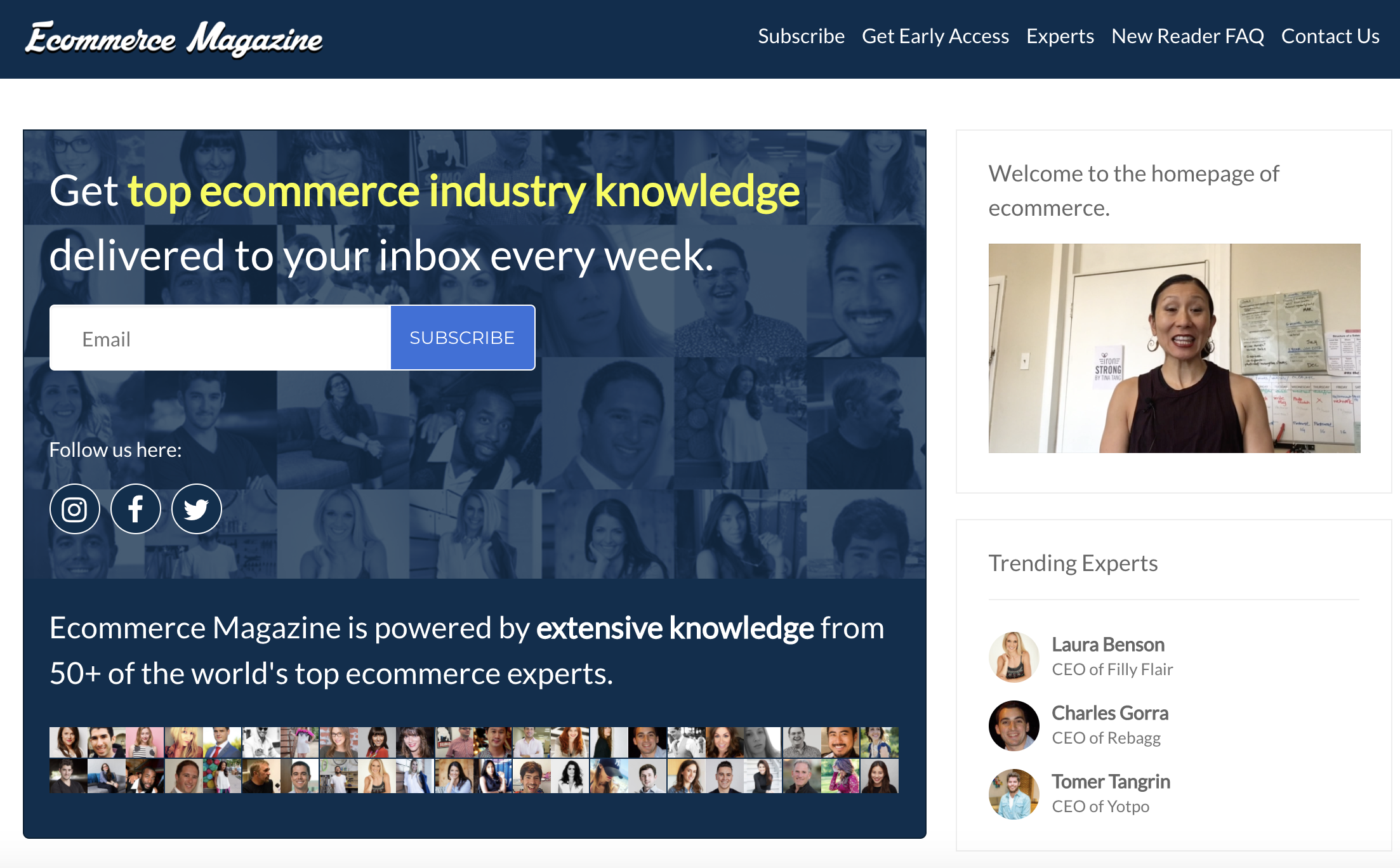Click the SUBSCRIBE button
Viewport: 1400px width, 868px height.
[x=462, y=337]
